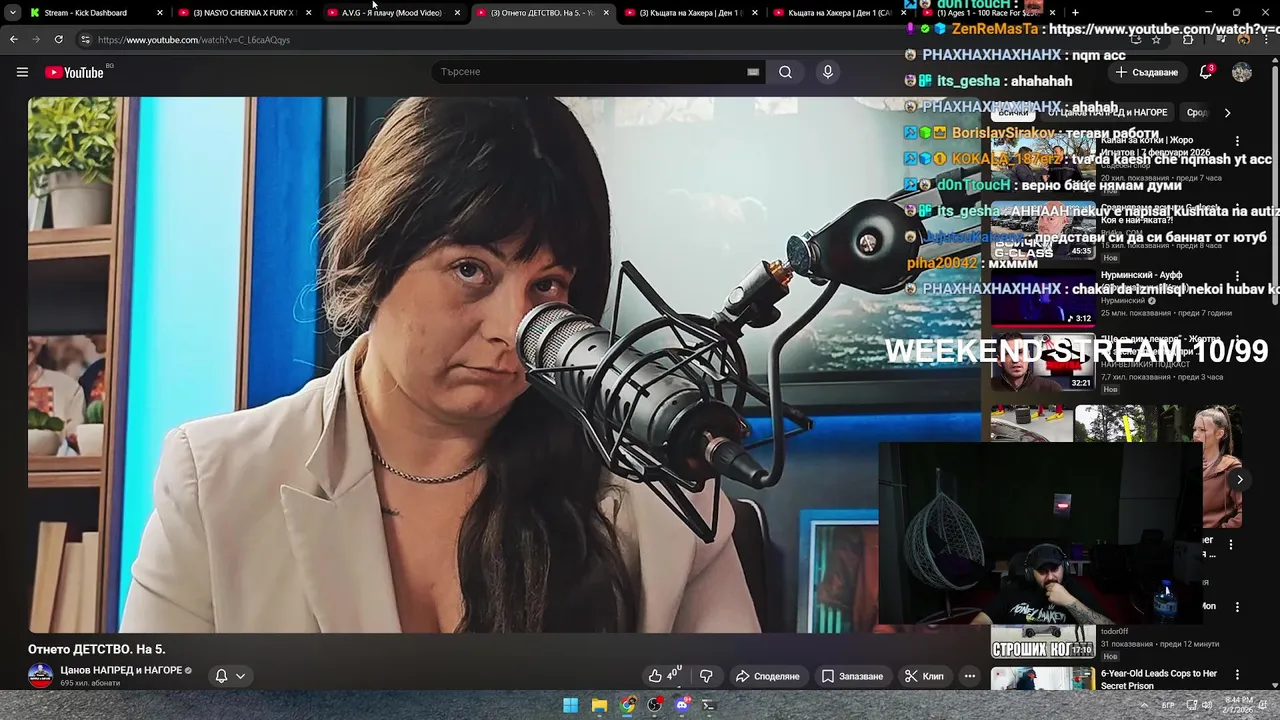1280x720 pixels.
Task: Open channel link 'Цанов НАПРЕД и НАГОРЕ'
Action: [121, 670]
